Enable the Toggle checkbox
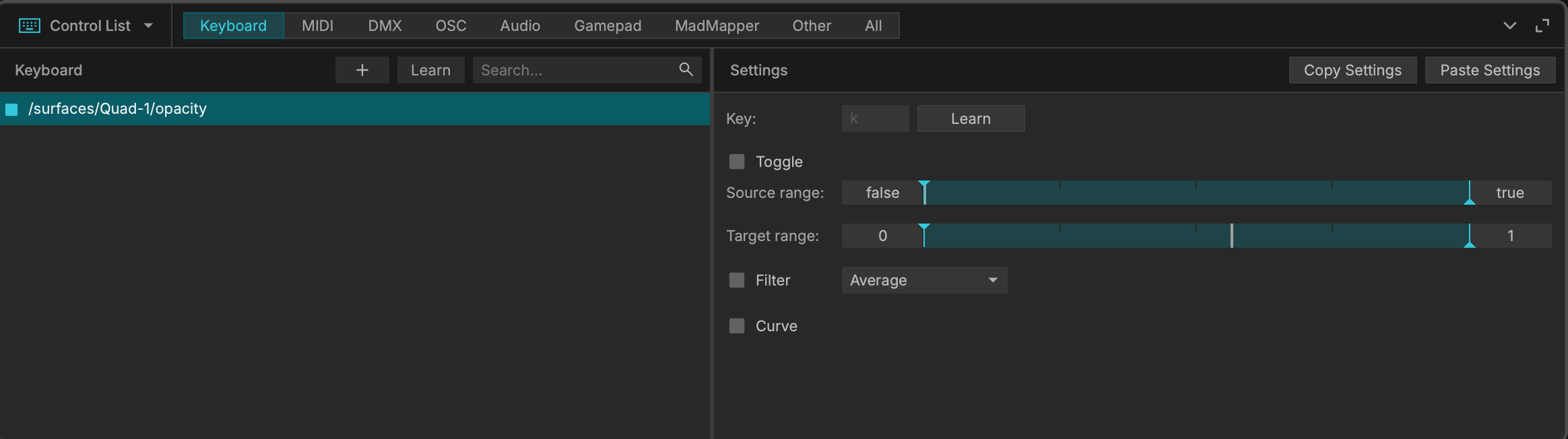Viewport: 1568px width, 439px height. pyautogui.click(x=737, y=162)
